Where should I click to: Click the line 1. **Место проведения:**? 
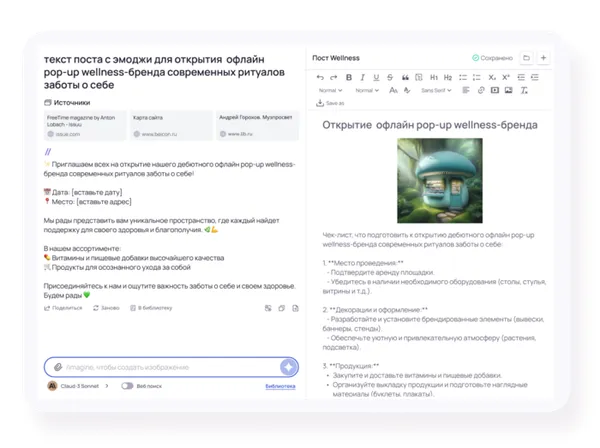[363, 263]
